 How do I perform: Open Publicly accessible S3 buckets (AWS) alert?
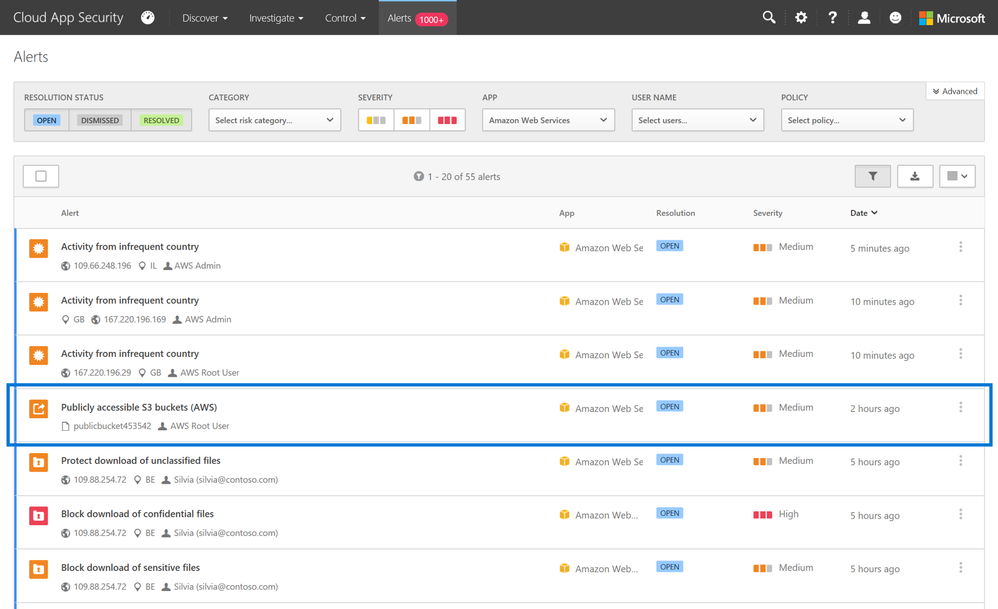(139, 407)
